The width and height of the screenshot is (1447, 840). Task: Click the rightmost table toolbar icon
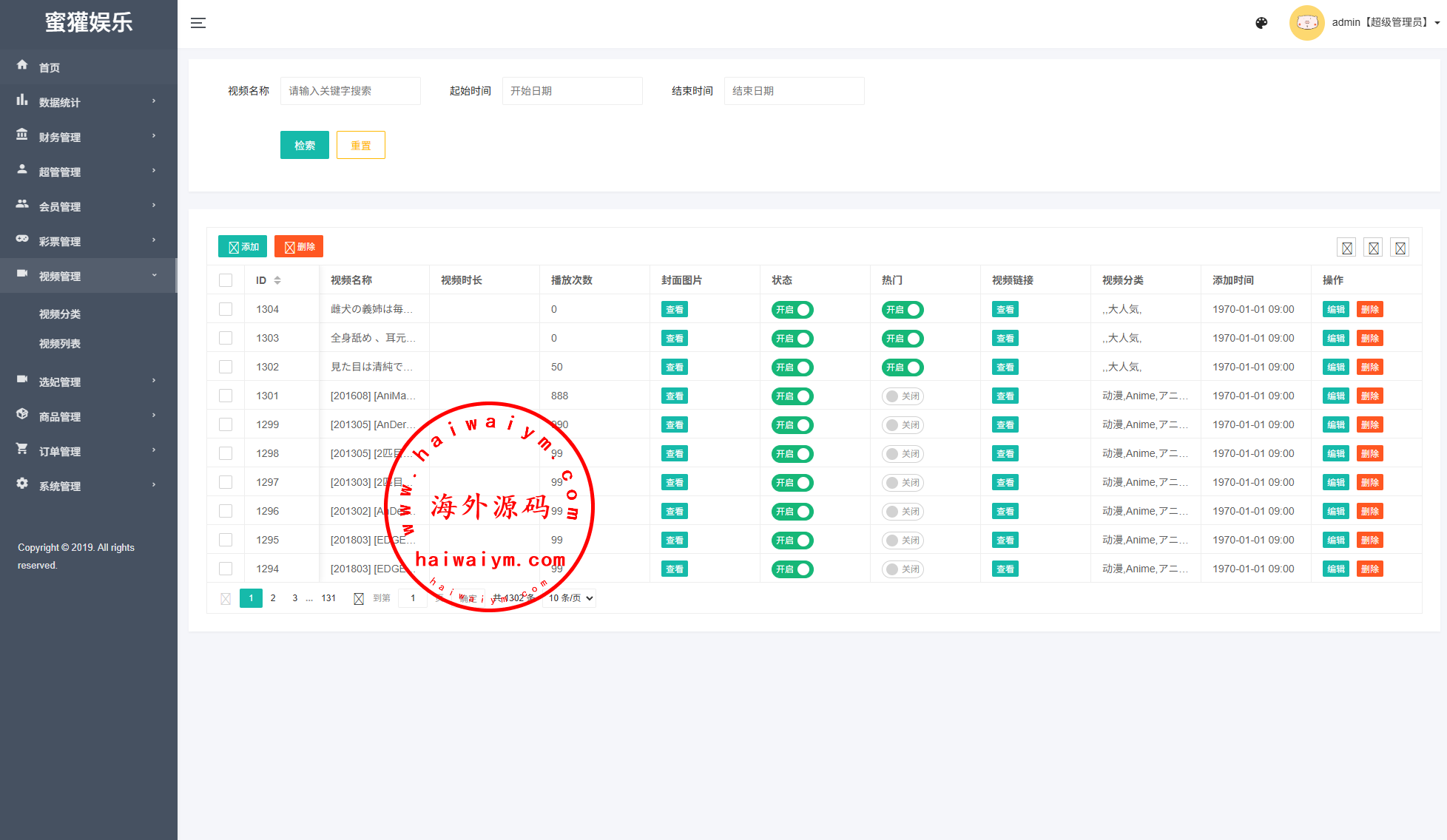click(x=1400, y=248)
